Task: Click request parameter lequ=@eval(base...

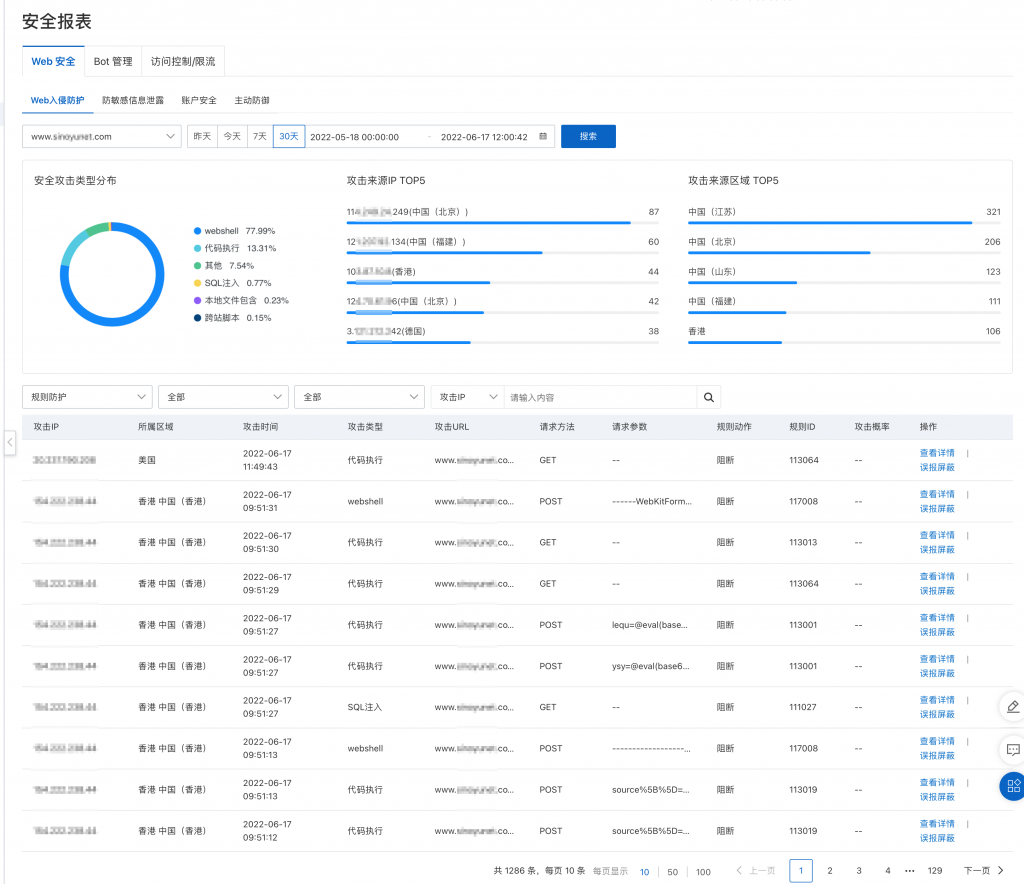Action: coord(650,625)
